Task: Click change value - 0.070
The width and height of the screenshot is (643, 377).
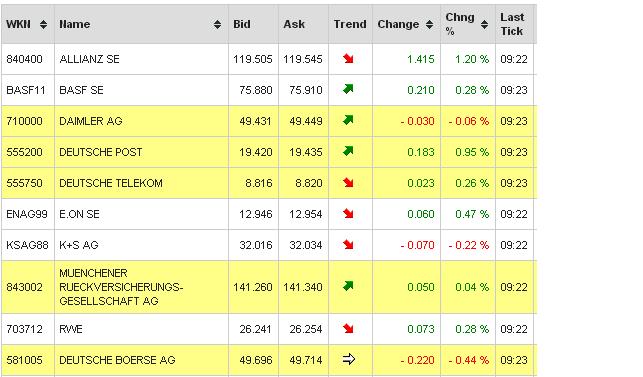Action: click(417, 245)
